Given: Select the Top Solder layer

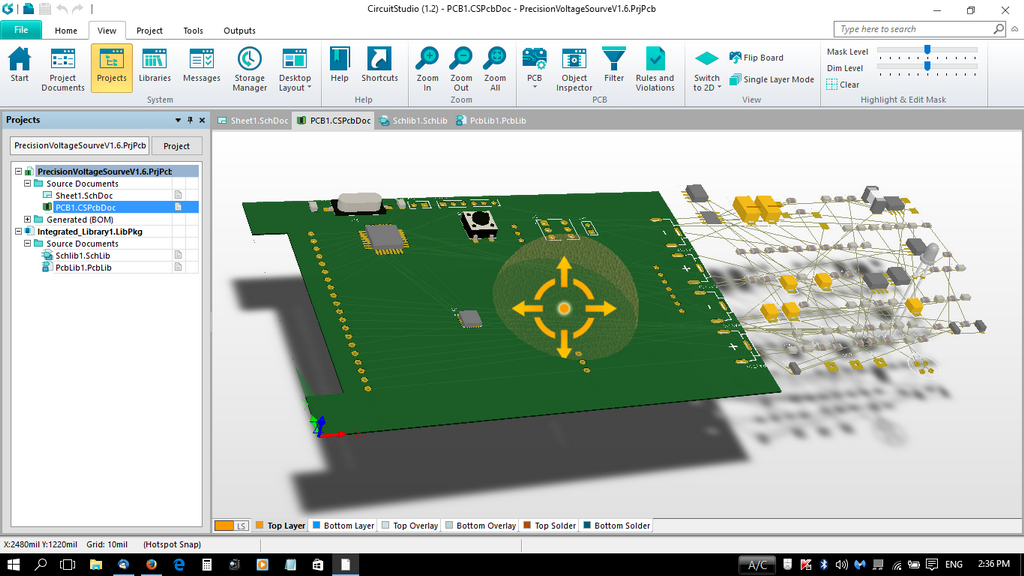Looking at the screenshot, I should [549, 526].
